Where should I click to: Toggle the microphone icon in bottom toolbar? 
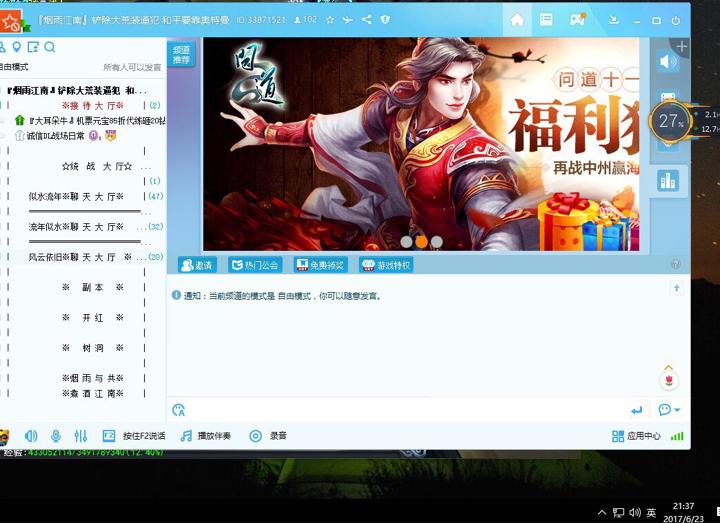pos(56,436)
